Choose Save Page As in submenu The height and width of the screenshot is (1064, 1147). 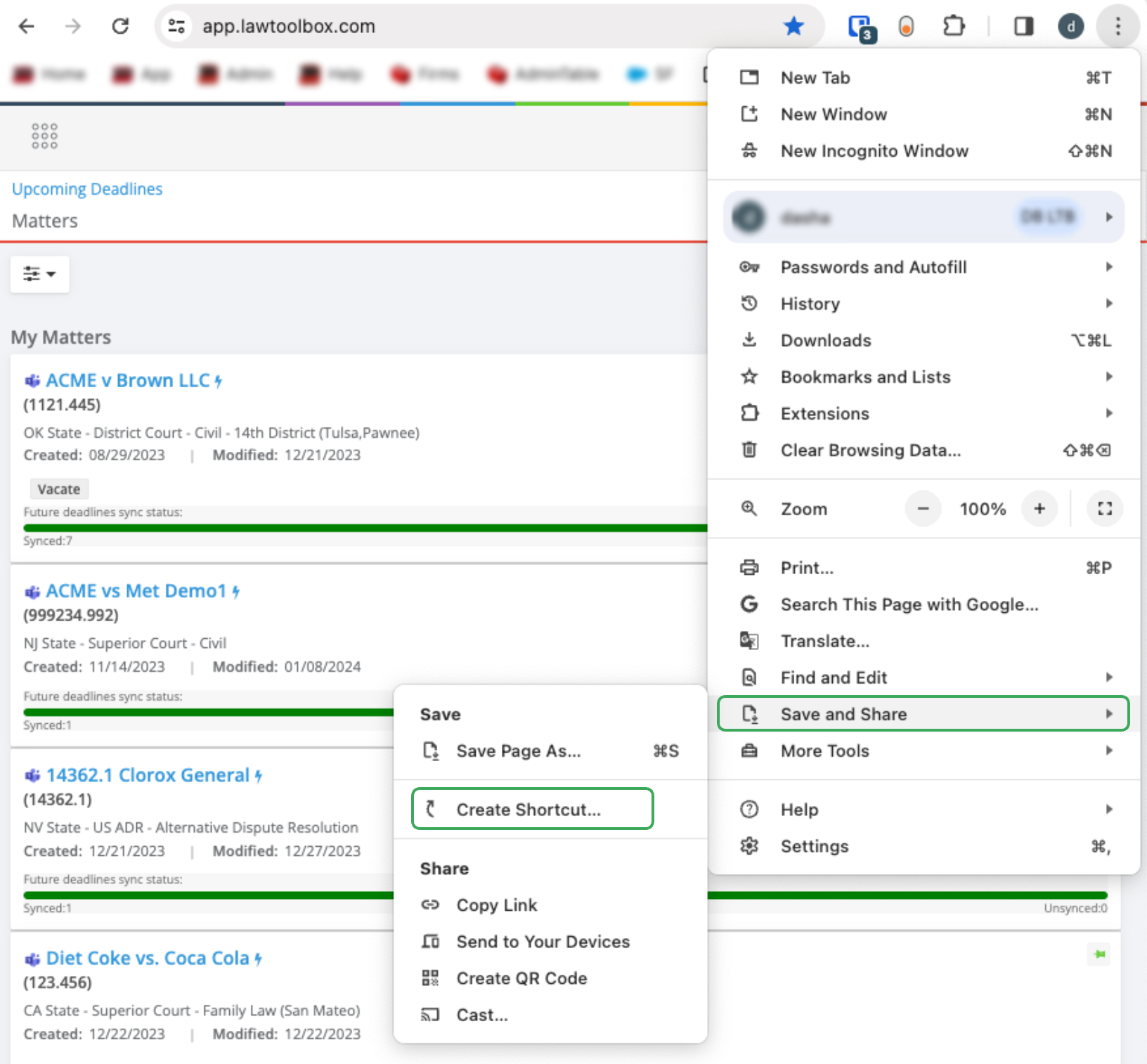click(x=550, y=751)
